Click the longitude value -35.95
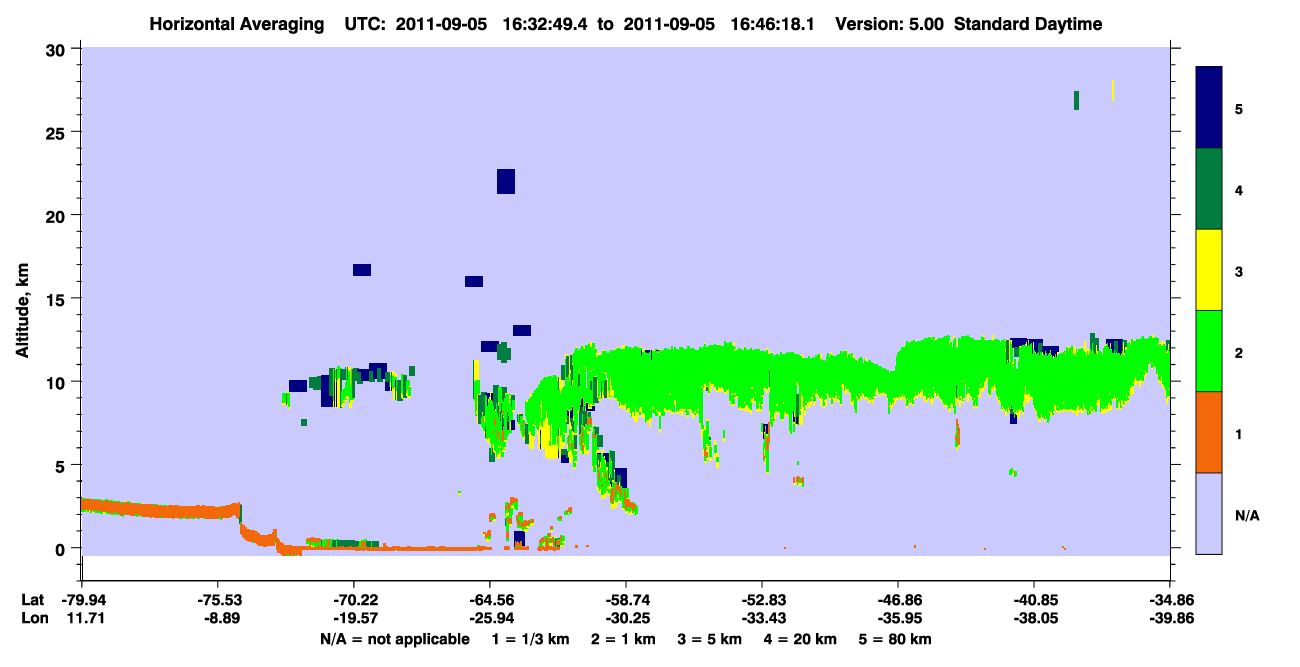The width and height of the screenshot is (1300, 667). click(x=898, y=618)
